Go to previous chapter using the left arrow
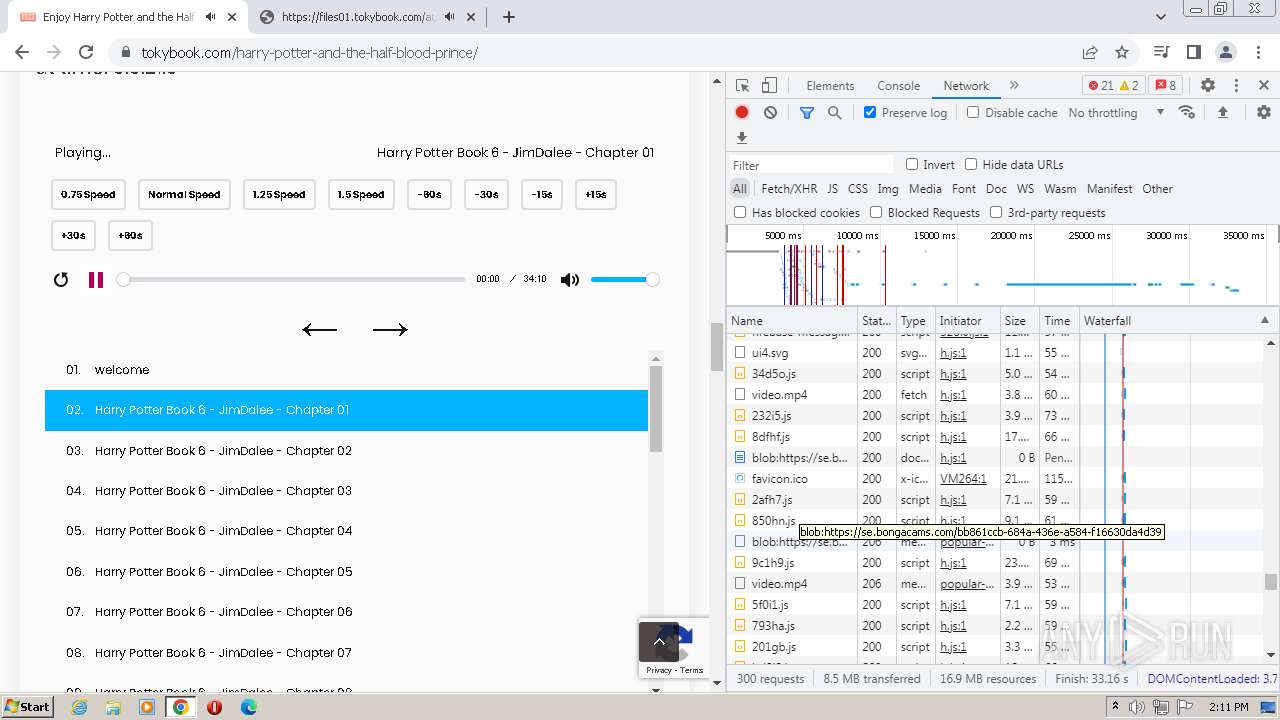The height and width of the screenshot is (720, 1280). [x=320, y=330]
